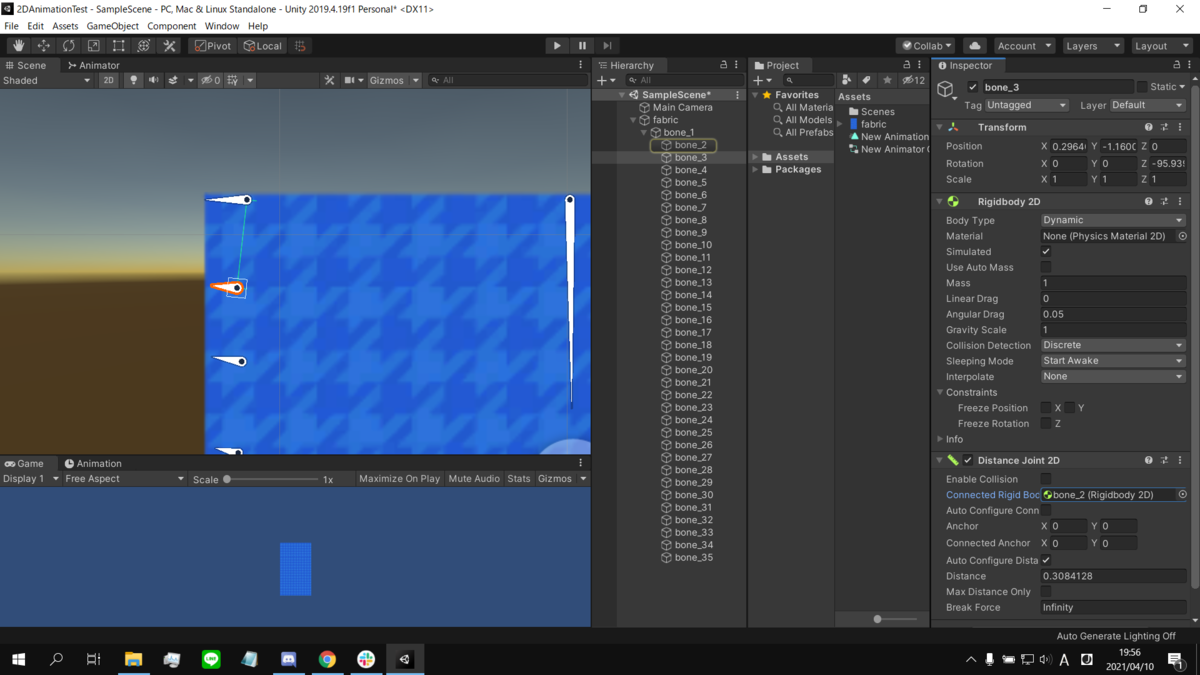Switch to the Animation tab
Image resolution: width=1200 pixels, height=675 pixels.
click(93, 463)
